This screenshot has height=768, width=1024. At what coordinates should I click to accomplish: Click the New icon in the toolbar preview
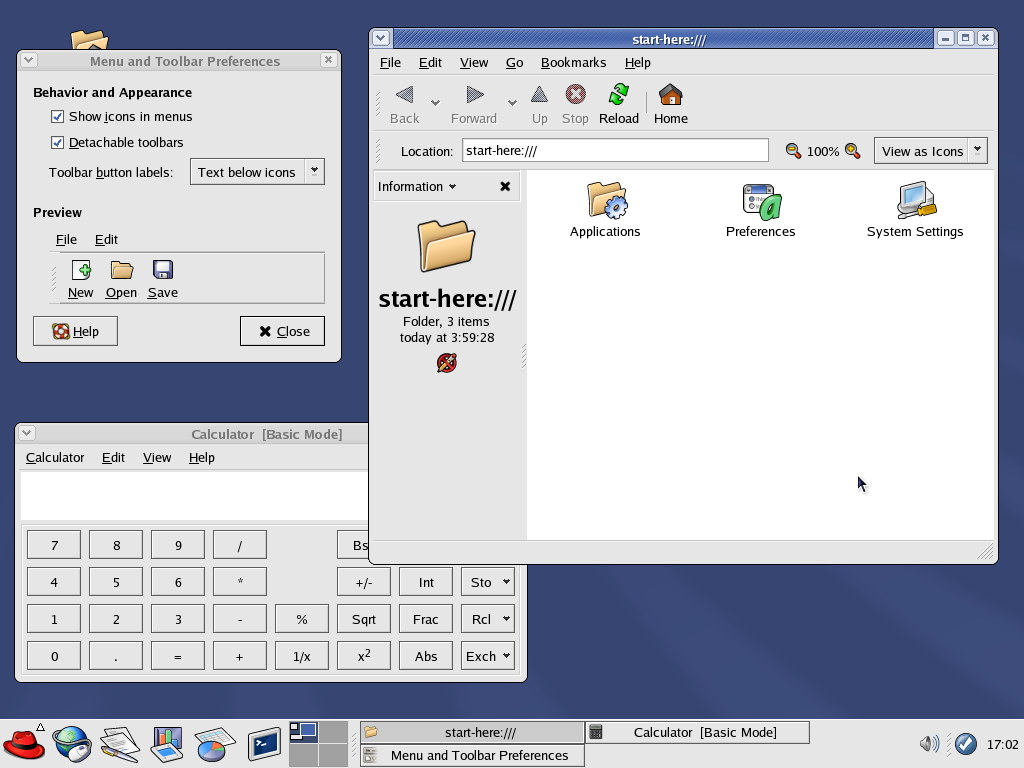(x=81, y=270)
